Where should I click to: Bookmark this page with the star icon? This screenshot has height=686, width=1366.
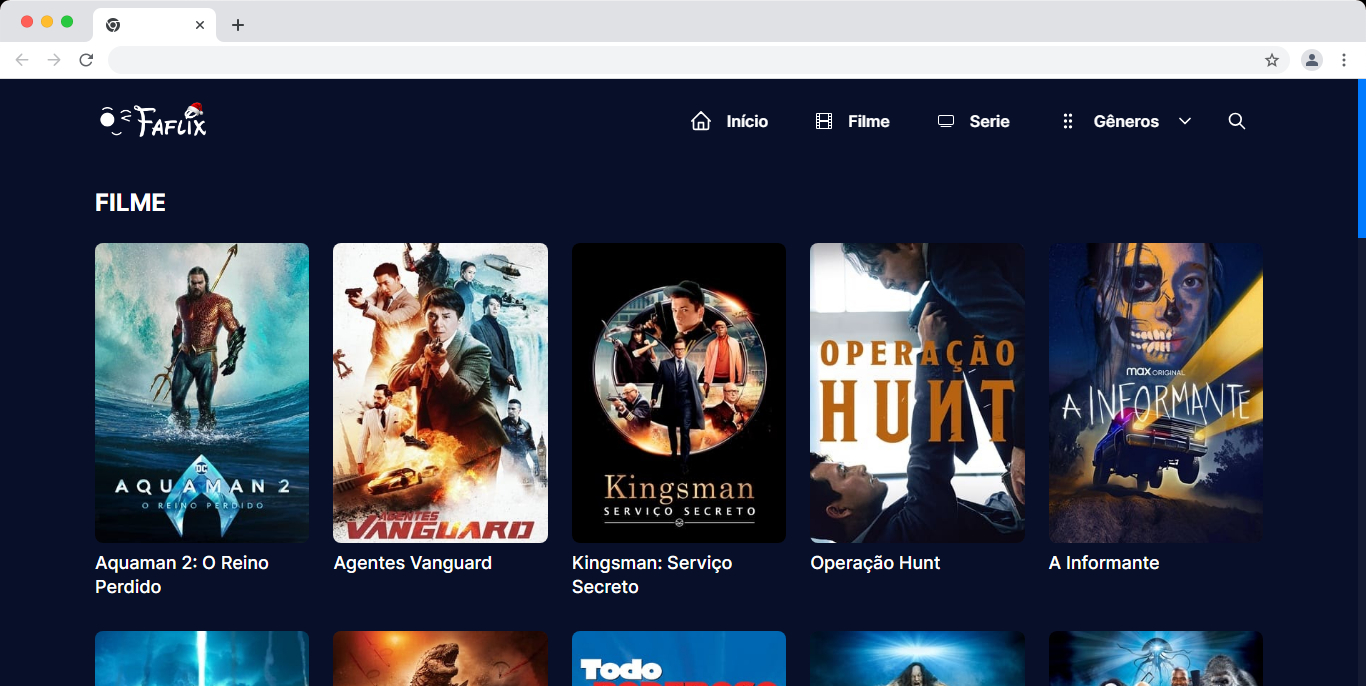coord(1272,60)
